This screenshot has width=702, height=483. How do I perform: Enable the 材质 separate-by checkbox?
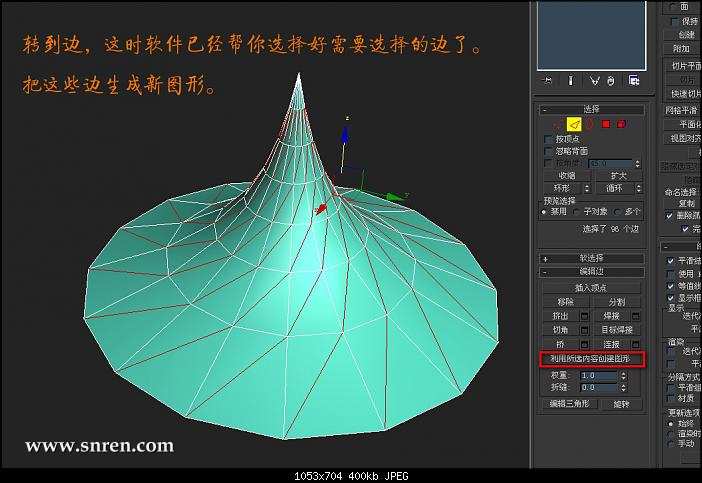[x=670, y=398]
